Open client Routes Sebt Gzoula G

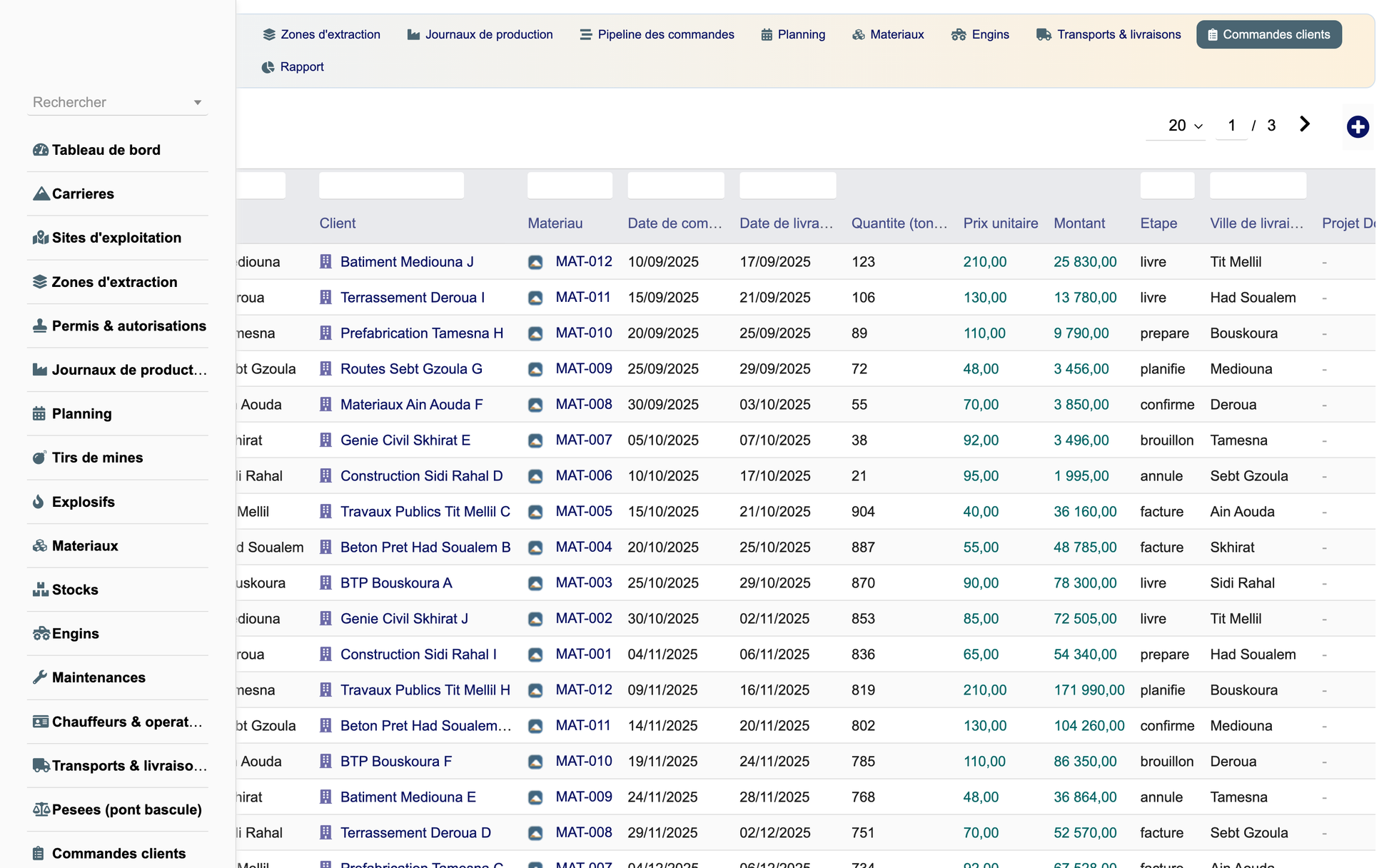coord(411,369)
